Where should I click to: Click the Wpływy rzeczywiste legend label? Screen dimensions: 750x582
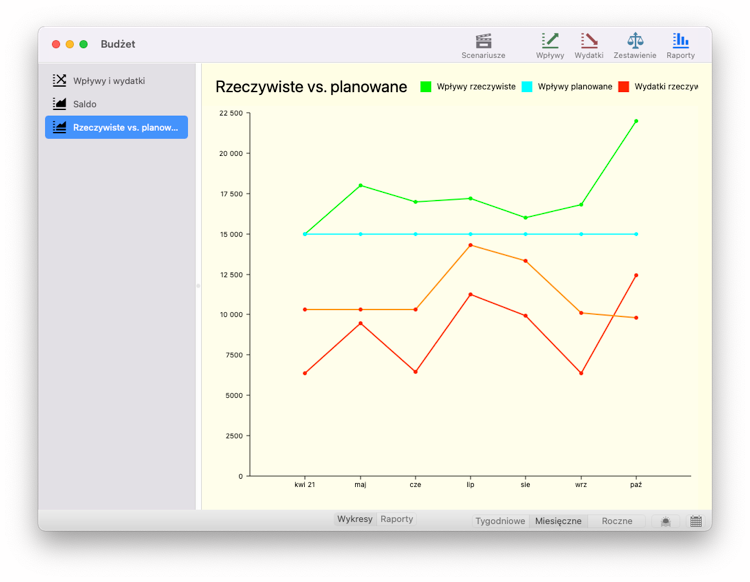tap(476, 87)
